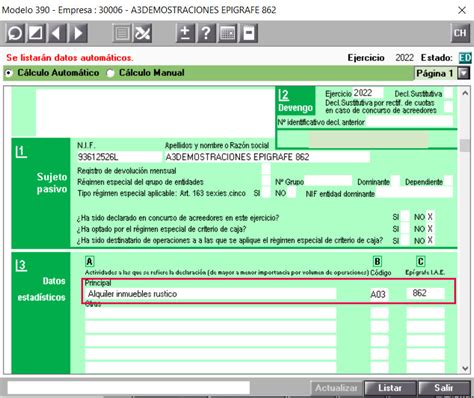
Task: Click the Nº Grupo field
Action: click(x=328, y=181)
